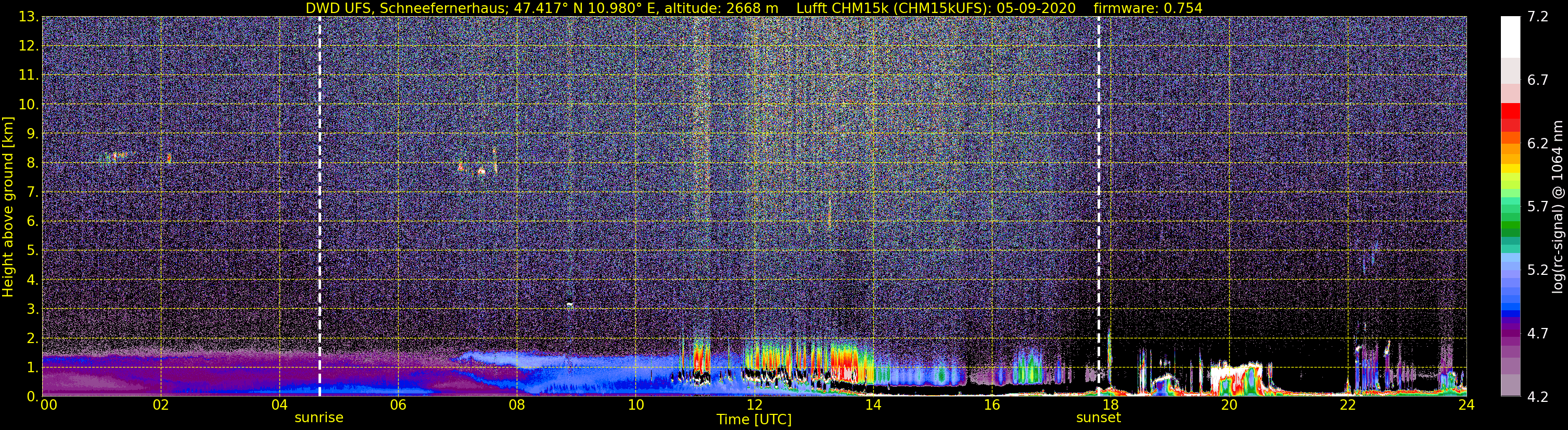The width and height of the screenshot is (1568, 430).
Task: Click the height axis tick '3.'
Action: point(32,309)
